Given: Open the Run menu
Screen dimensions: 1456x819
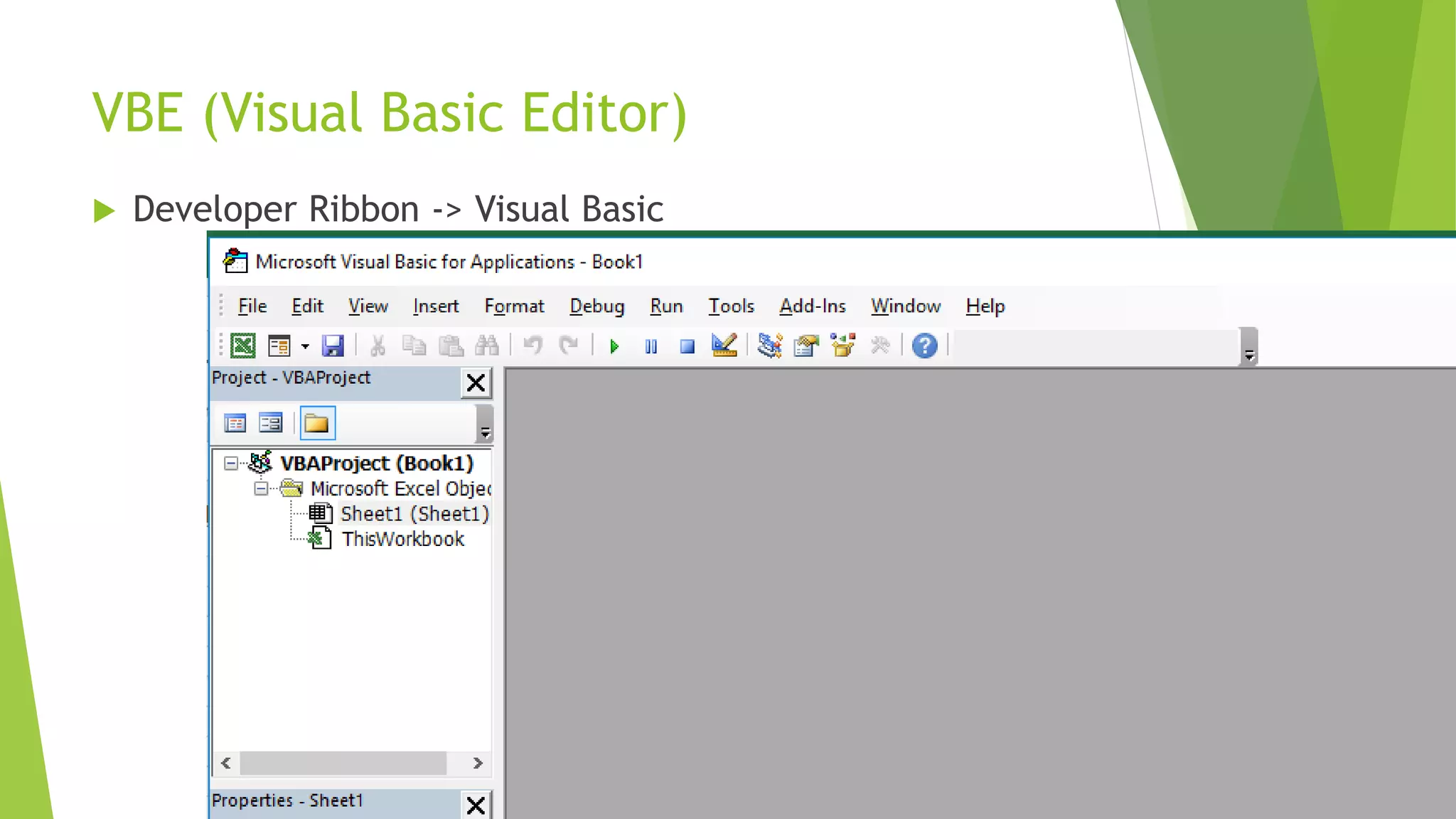Looking at the screenshot, I should pyautogui.click(x=666, y=306).
